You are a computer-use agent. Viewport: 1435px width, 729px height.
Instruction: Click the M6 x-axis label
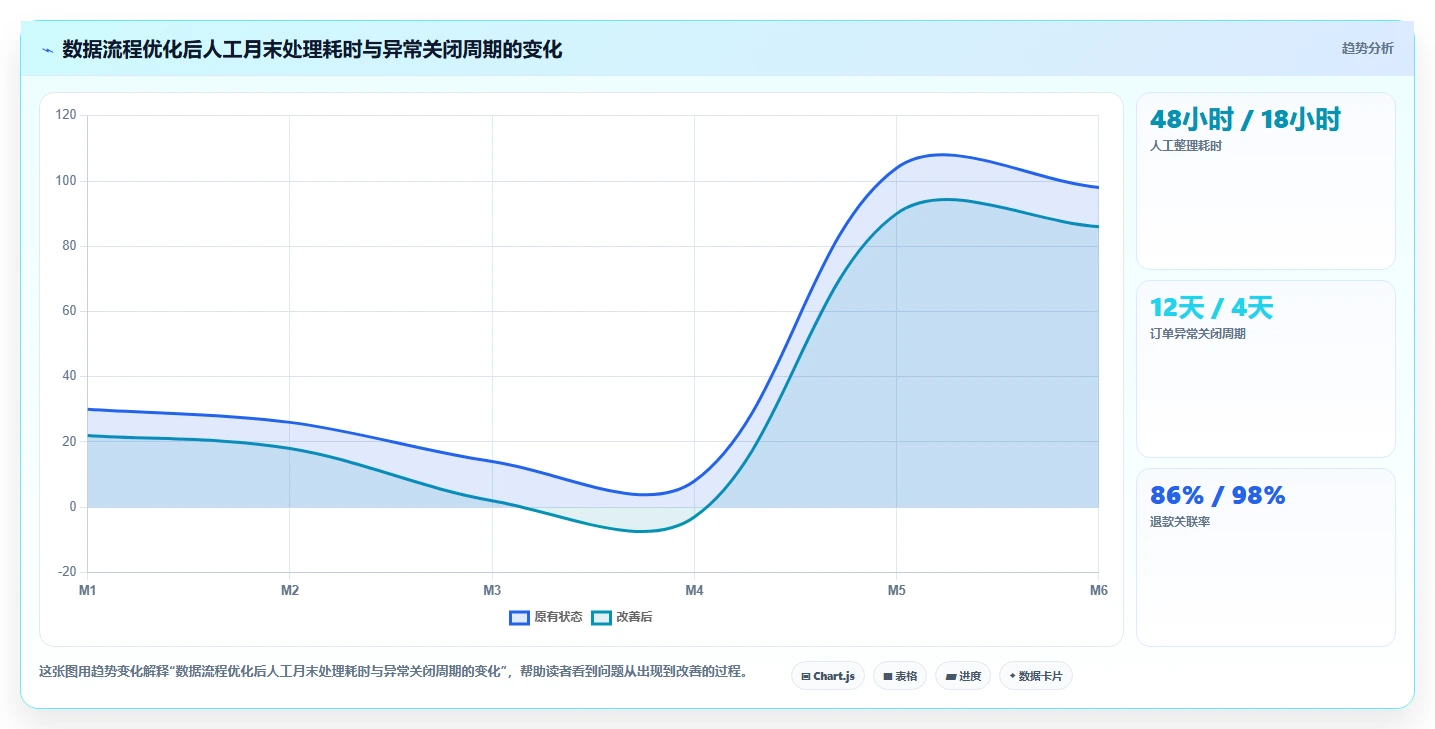[x=1098, y=591]
